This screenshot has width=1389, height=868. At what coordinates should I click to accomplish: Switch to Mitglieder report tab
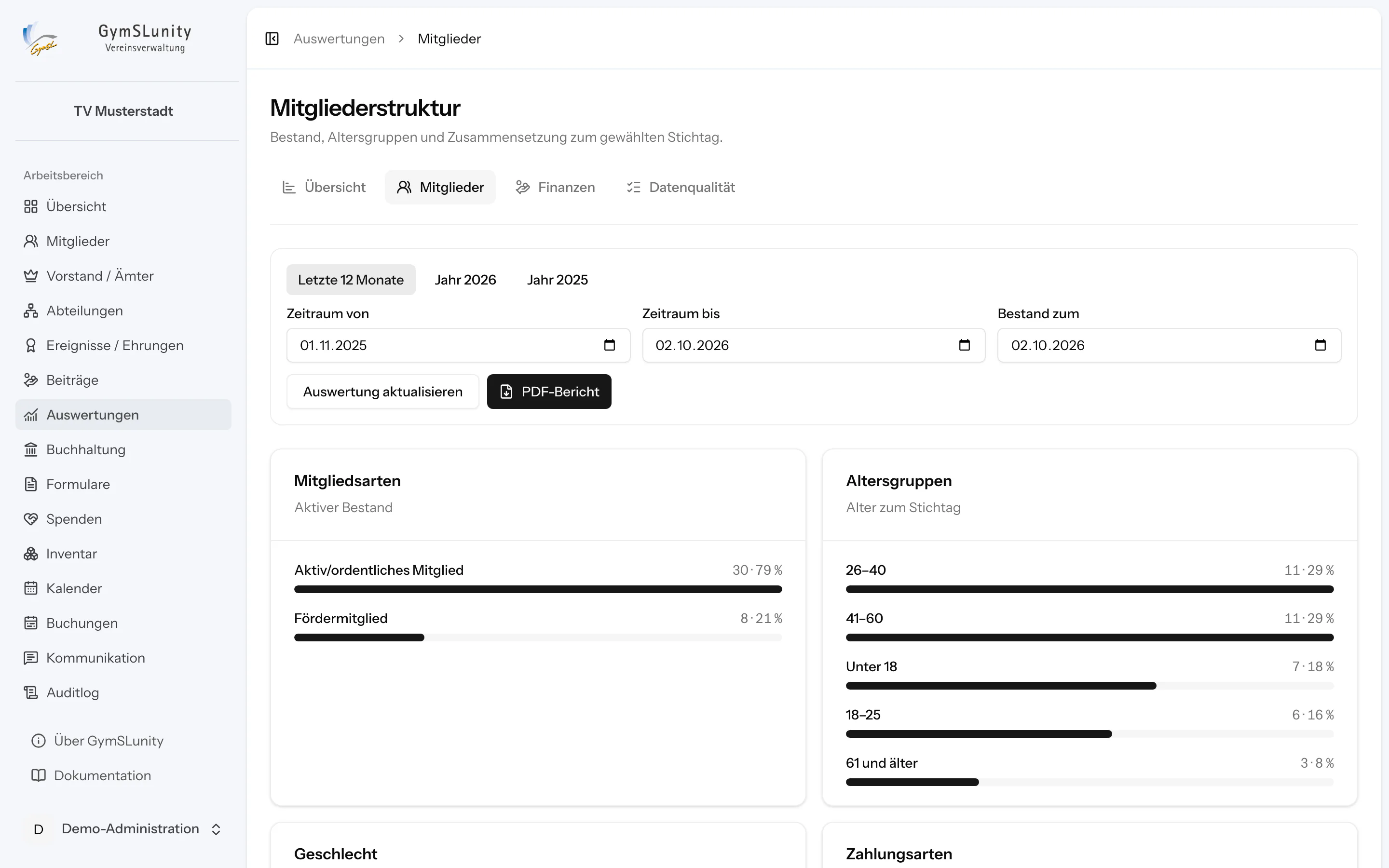click(x=440, y=187)
